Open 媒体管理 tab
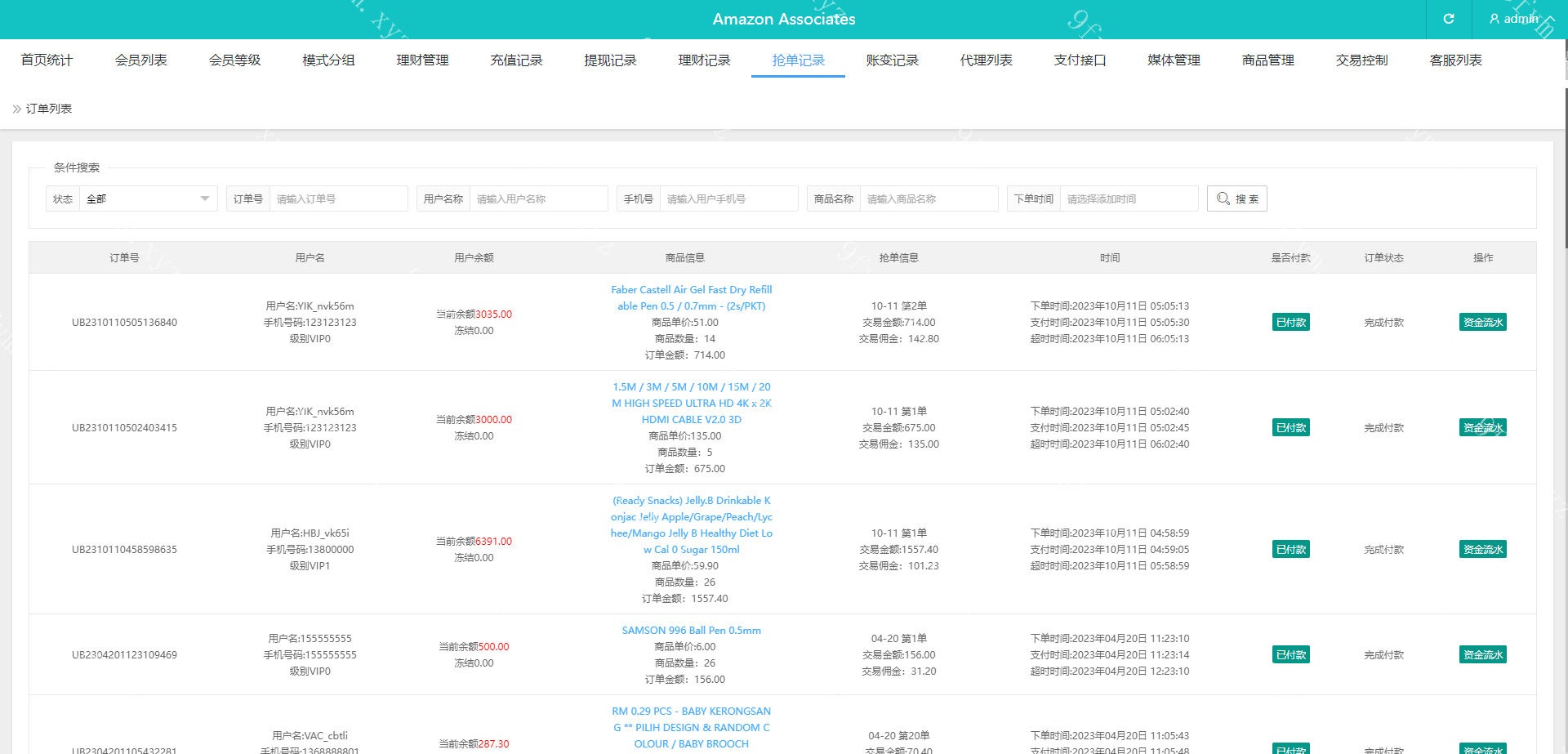Image resolution: width=1568 pixels, height=754 pixels. [x=1174, y=60]
